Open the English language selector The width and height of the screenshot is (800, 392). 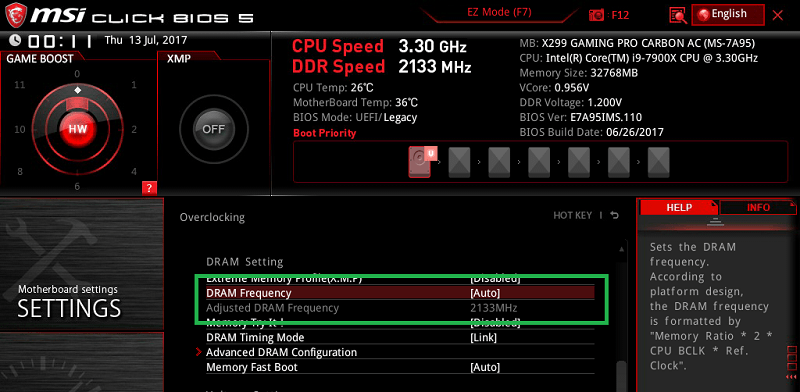tap(728, 14)
